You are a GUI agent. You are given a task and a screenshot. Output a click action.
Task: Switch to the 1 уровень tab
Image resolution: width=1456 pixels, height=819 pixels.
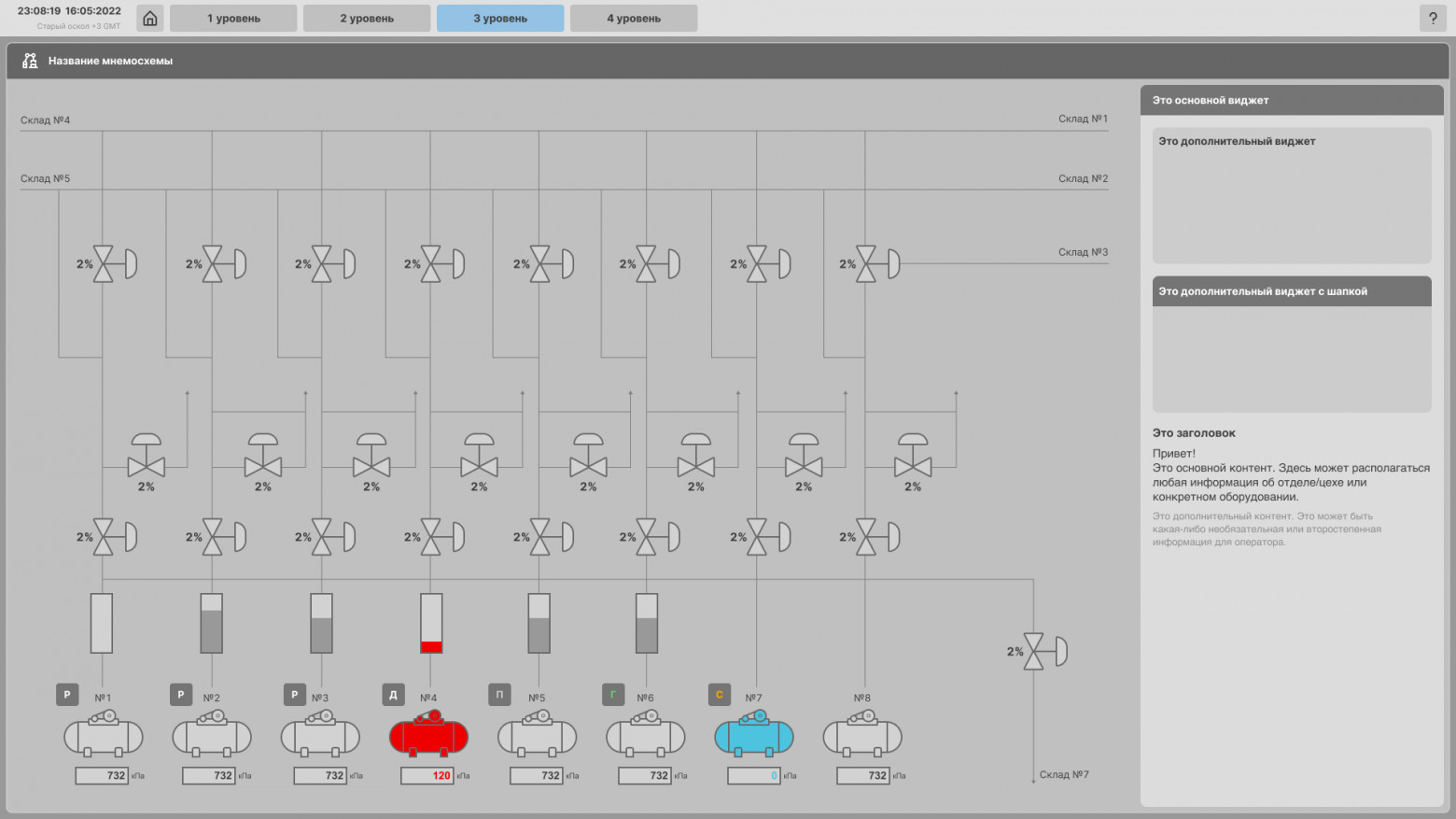click(x=233, y=19)
